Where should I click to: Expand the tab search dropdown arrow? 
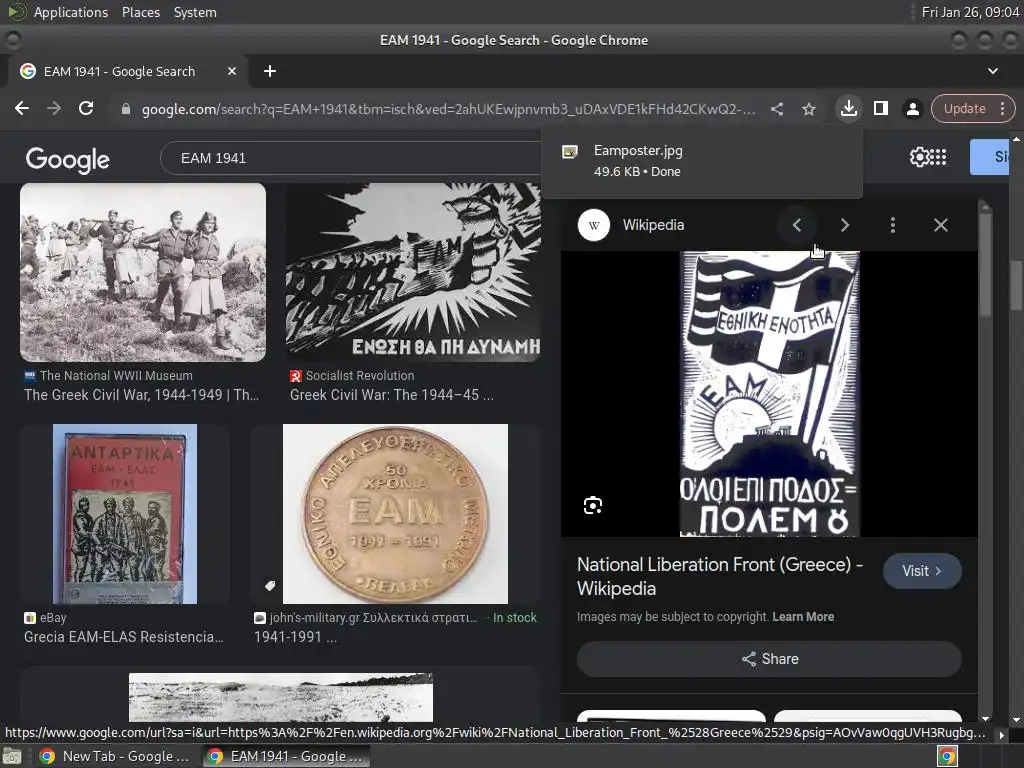tap(993, 71)
